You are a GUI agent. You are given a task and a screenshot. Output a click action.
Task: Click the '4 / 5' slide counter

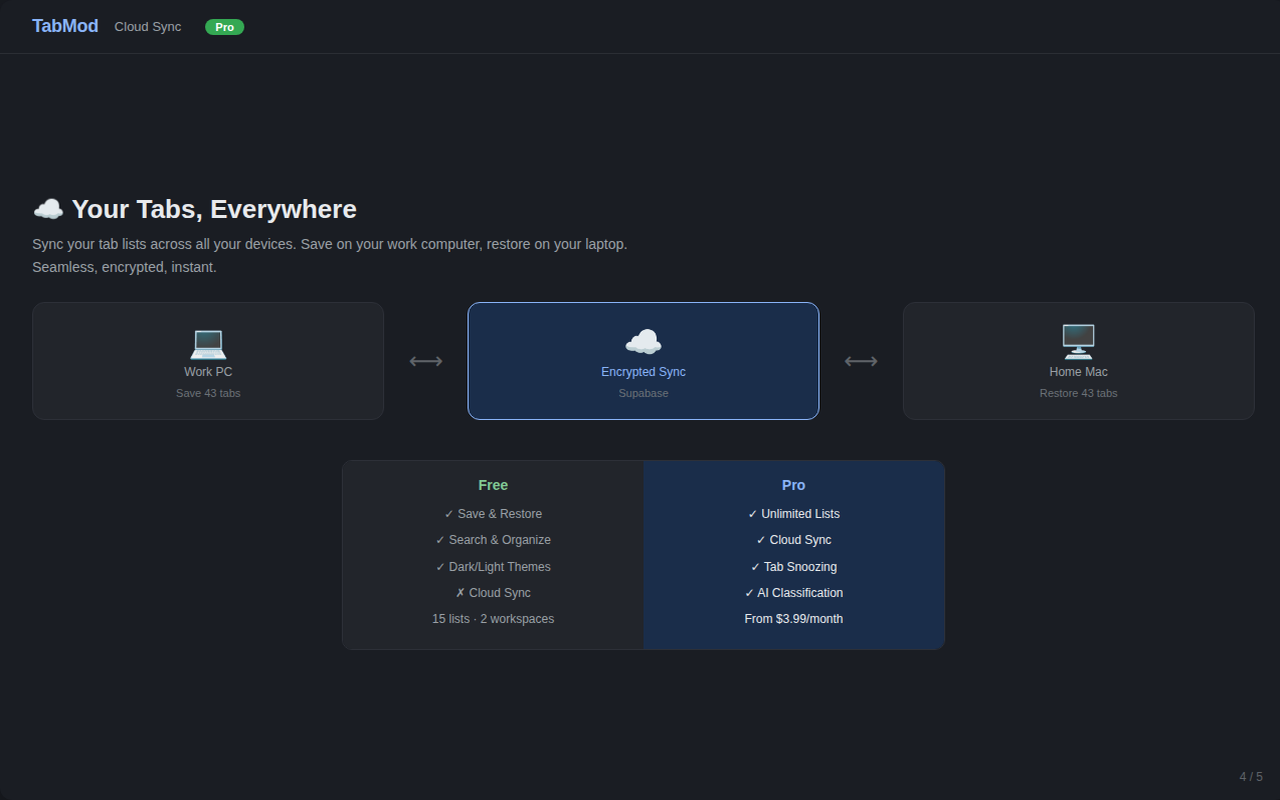(x=1251, y=777)
